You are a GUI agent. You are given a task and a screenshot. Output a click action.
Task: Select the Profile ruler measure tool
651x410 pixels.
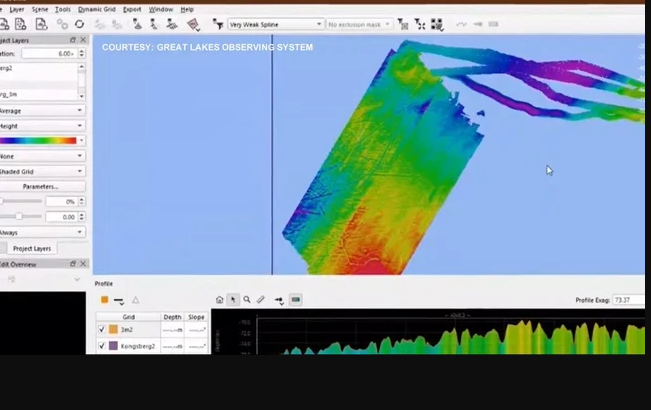click(261, 300)
